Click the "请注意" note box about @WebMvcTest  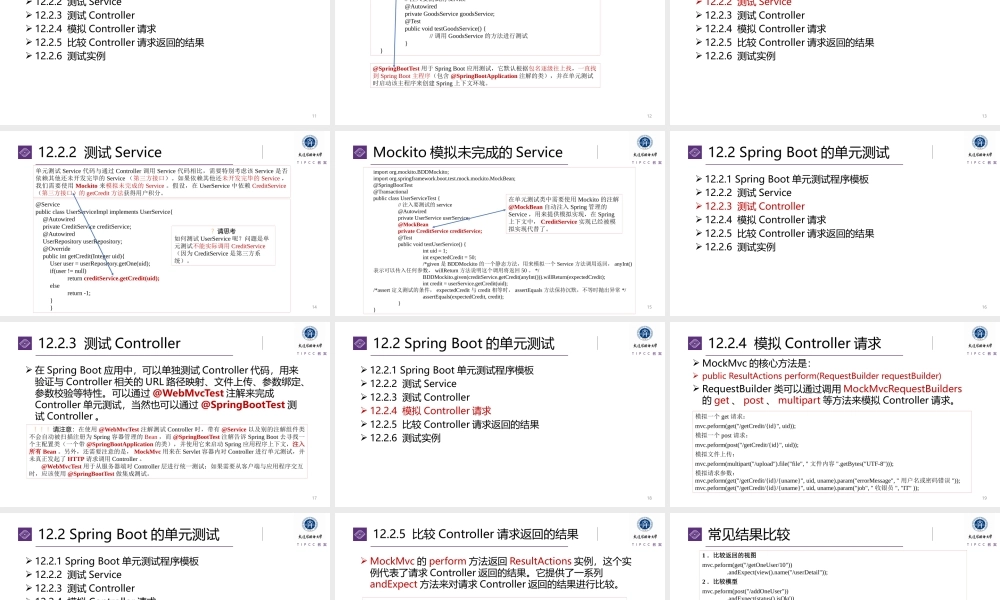(x=165, y=451)
